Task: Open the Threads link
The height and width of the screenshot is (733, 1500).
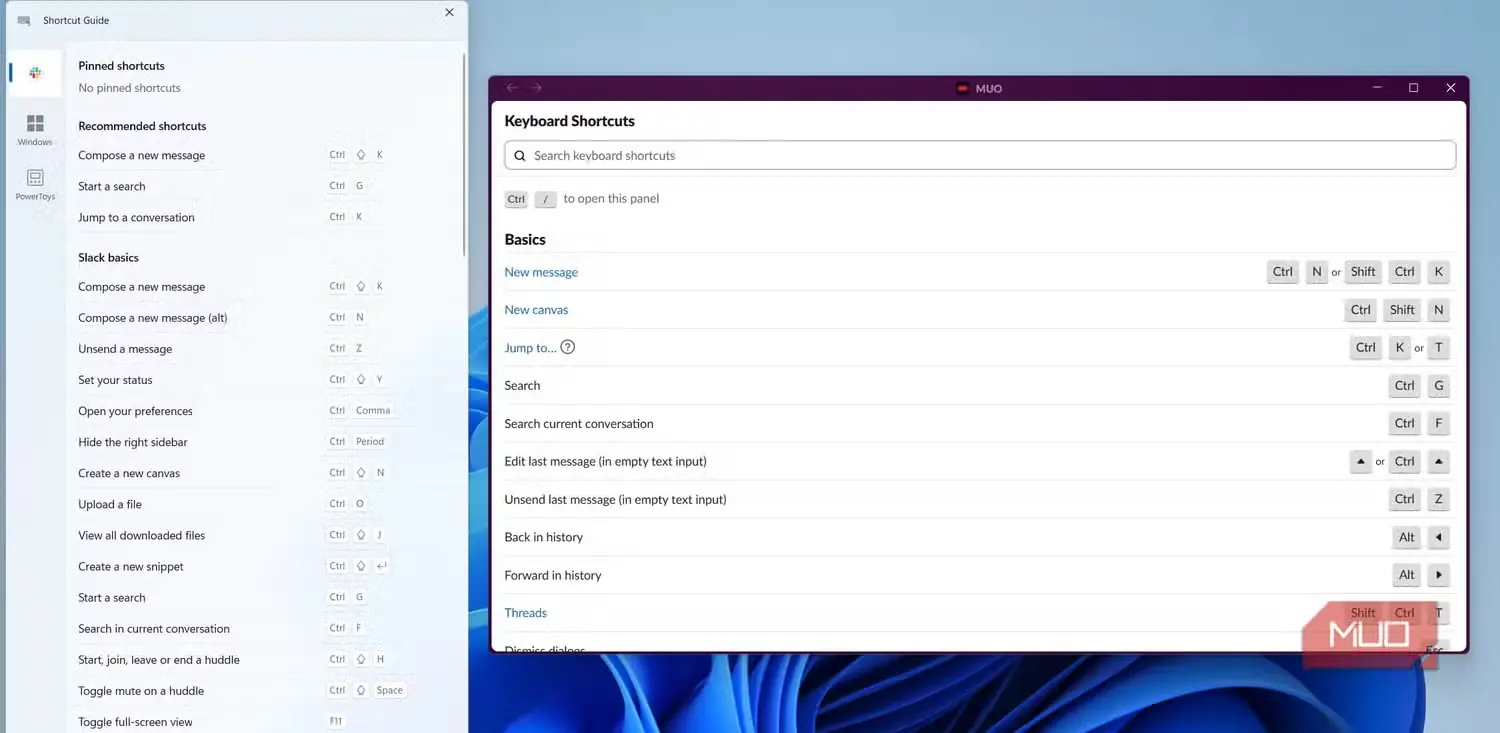Action: click(x=526, y=613)
